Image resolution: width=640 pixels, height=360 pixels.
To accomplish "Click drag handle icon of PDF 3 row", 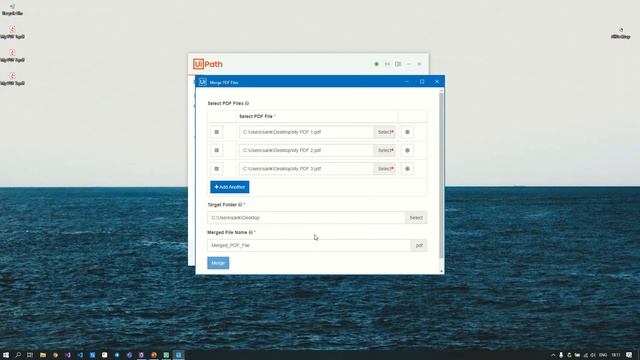I will coord(217,169).
